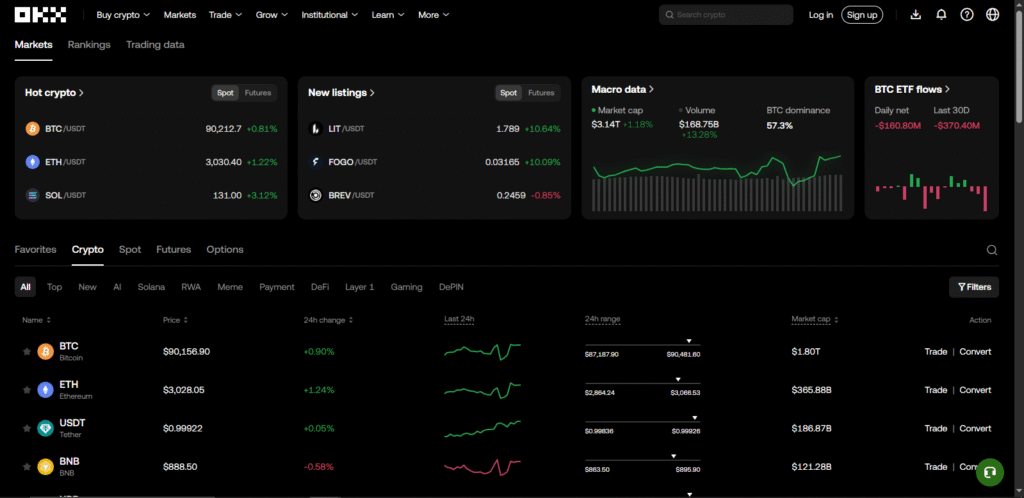Expand the Trade dropdown menu
This screenshot has height=498, width=1024.
(224, 15)
